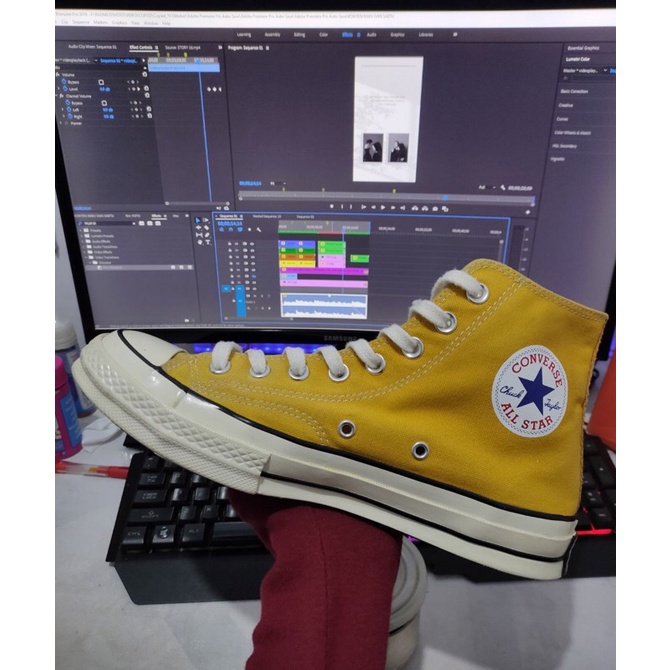Click the Step Back frame button
670x670 pixels.
click(x=373, y=208)
